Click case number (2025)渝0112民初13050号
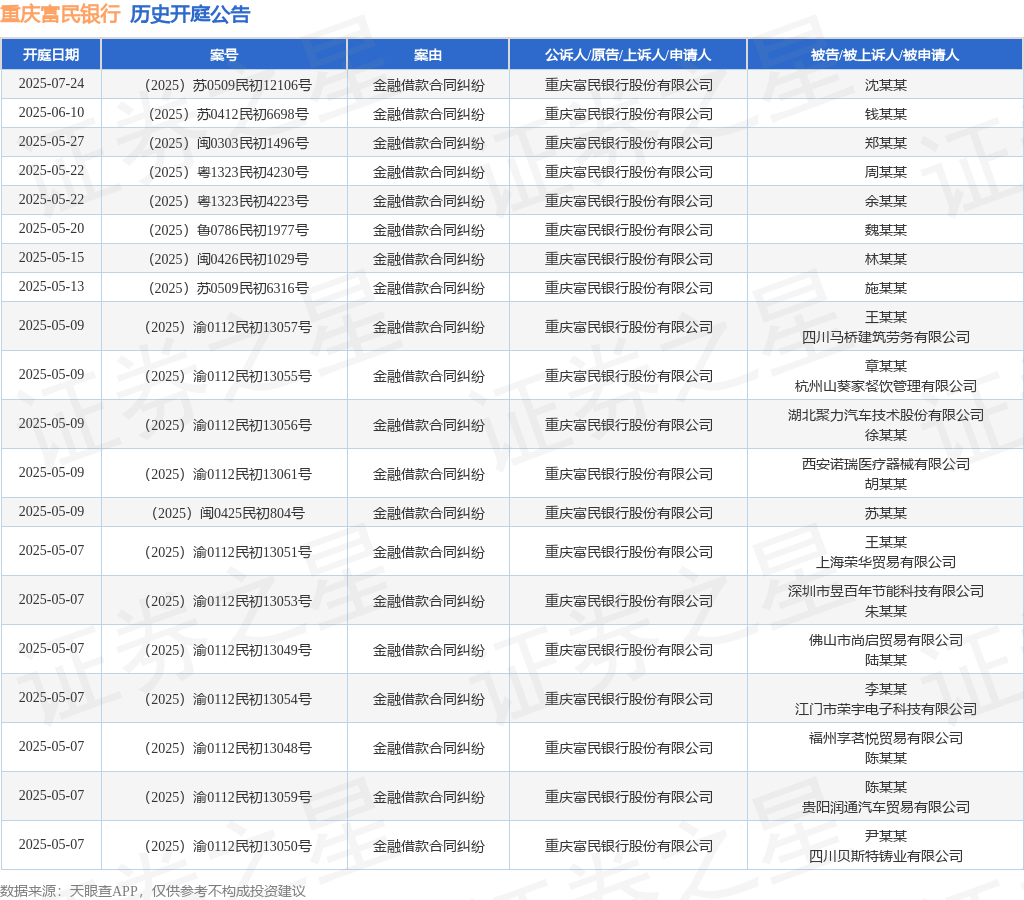The height and width of the screenshot is (900, 1024). 227,846
